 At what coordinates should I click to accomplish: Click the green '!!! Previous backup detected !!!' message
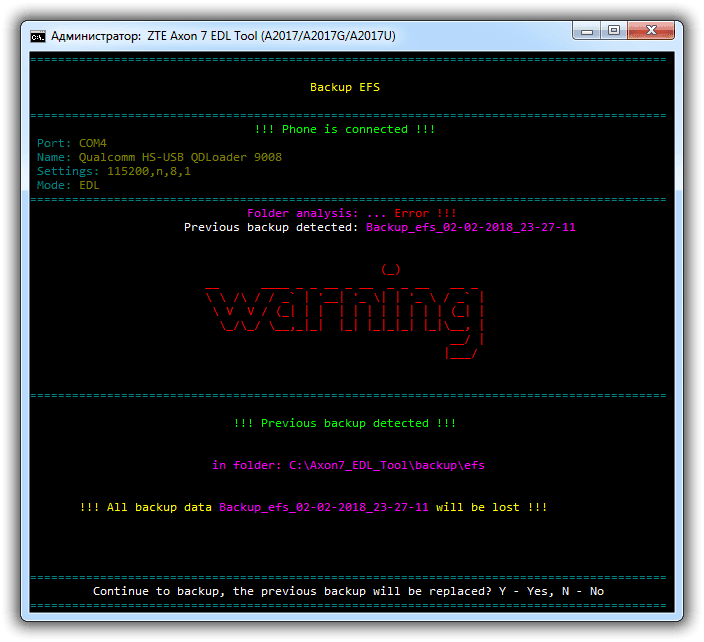[x=345, y=423]
